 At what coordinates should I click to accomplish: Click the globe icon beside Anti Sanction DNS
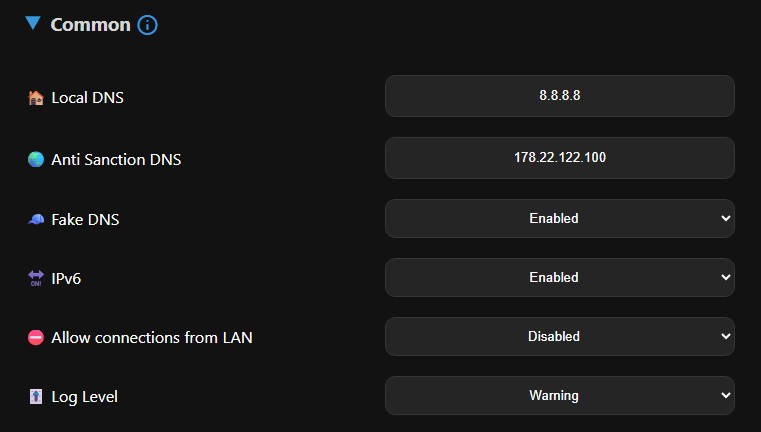[36, 159]
